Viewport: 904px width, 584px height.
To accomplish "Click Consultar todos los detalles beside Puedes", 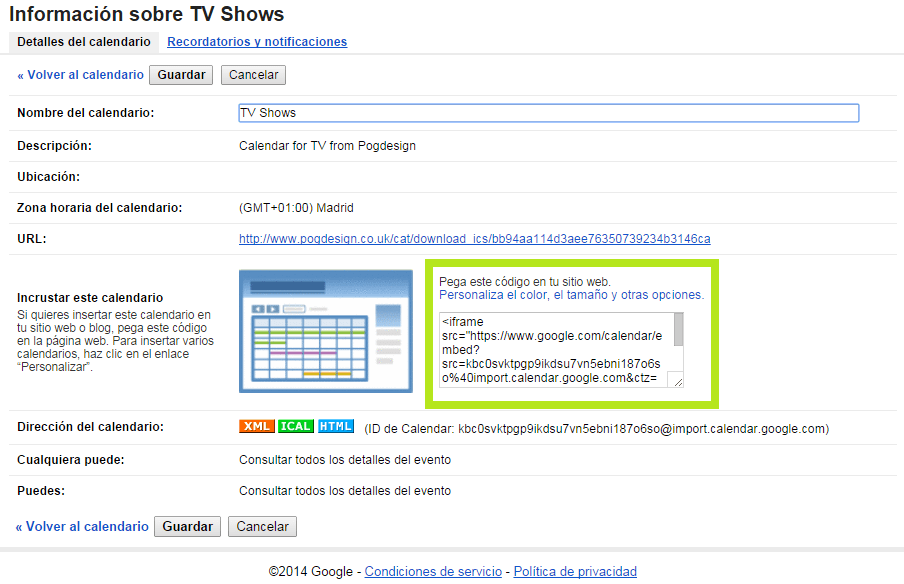I will pyautogui.click(x=345, y=491).
